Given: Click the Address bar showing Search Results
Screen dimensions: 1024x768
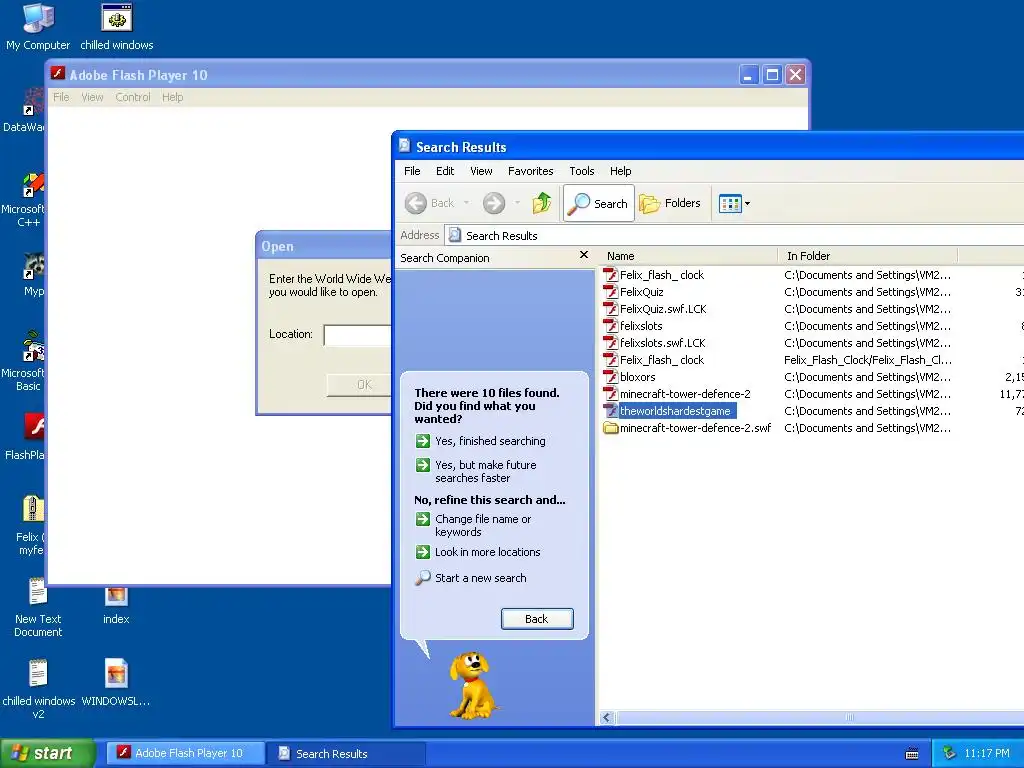Looking at the screenshot, I should click(x=734, y=235).
